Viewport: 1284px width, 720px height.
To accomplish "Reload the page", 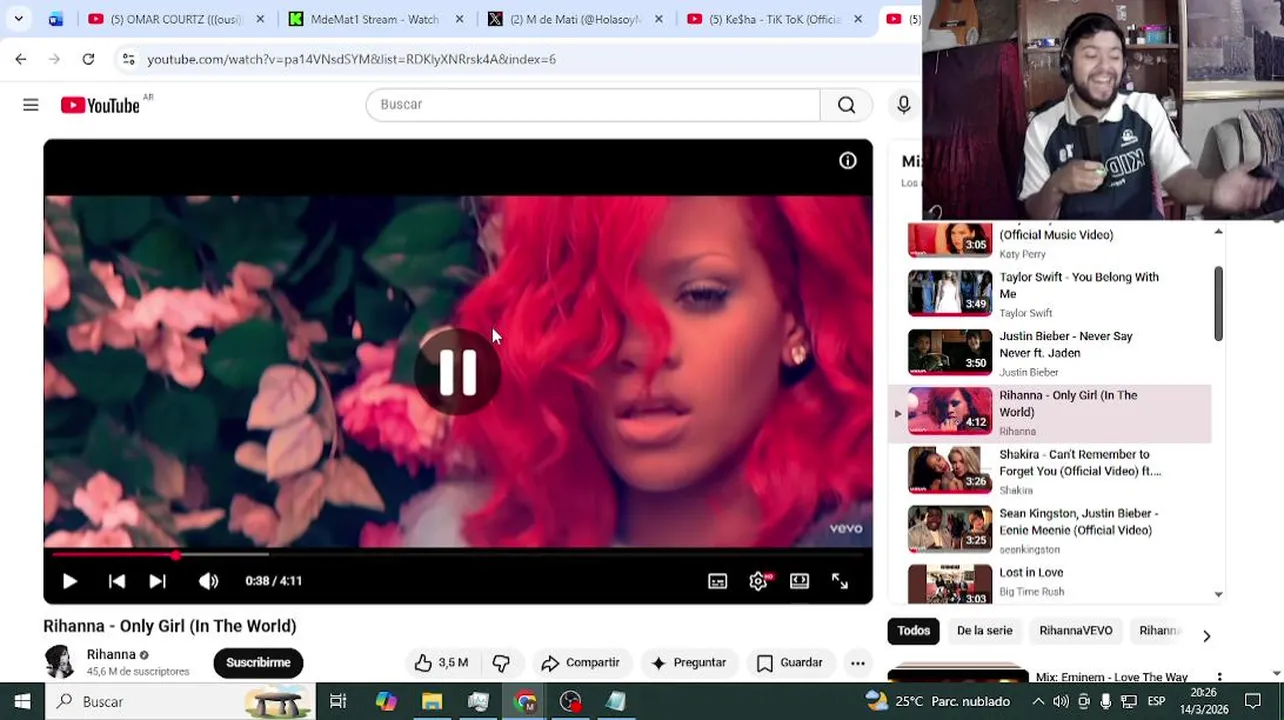I will (x=88, y=59).
